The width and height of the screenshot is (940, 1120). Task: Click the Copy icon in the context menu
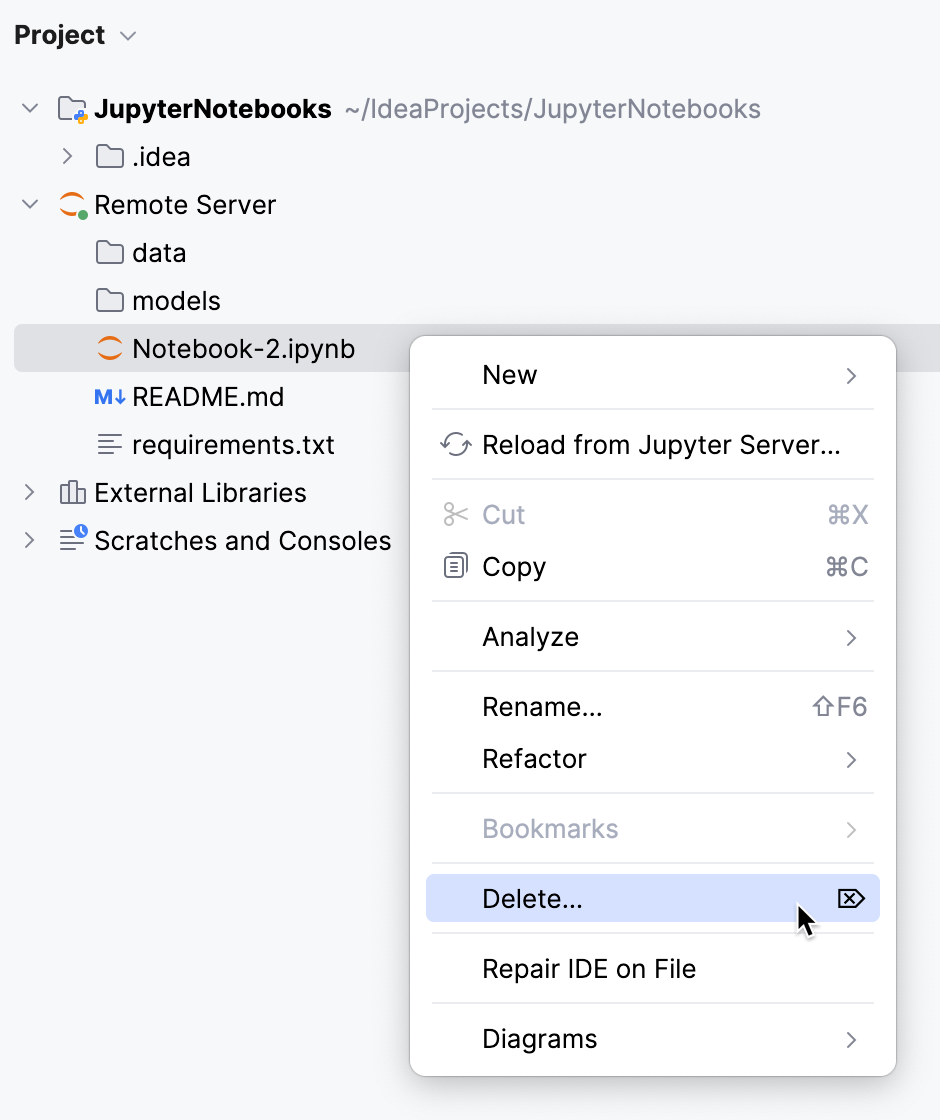click(x=455, y=566)
